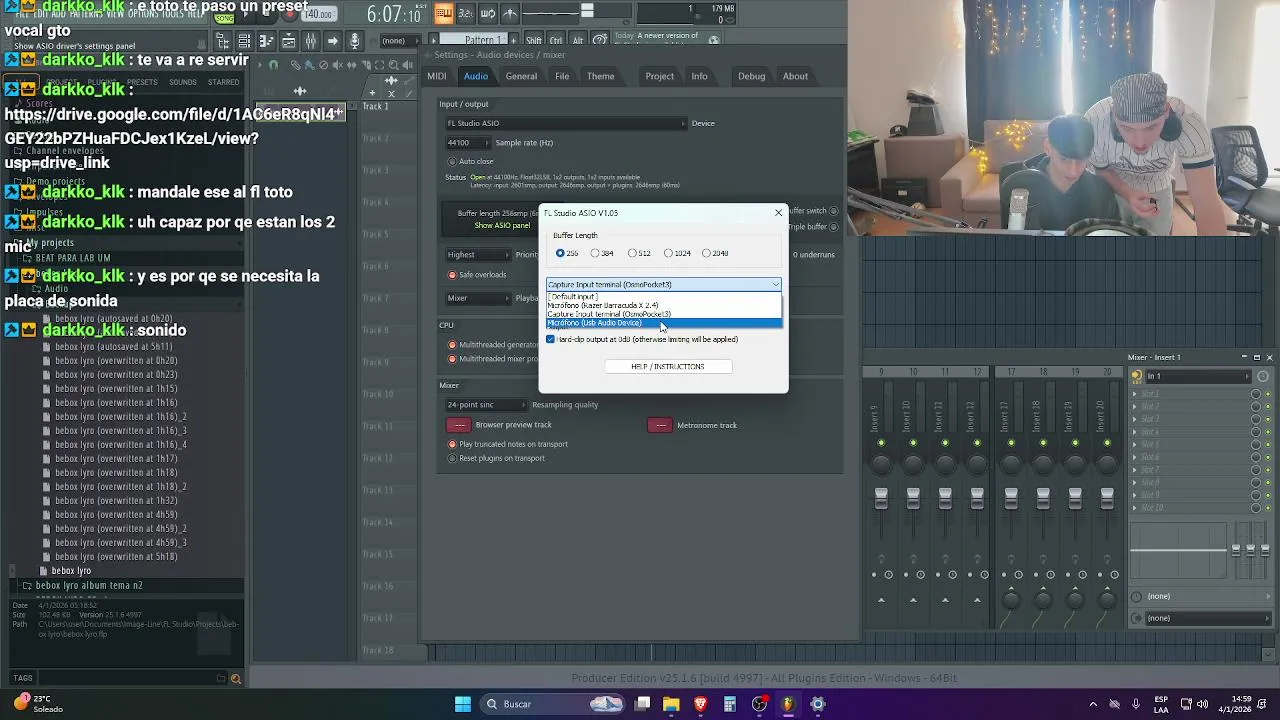Pick the 1024 buffer length option

pos(668,253)
